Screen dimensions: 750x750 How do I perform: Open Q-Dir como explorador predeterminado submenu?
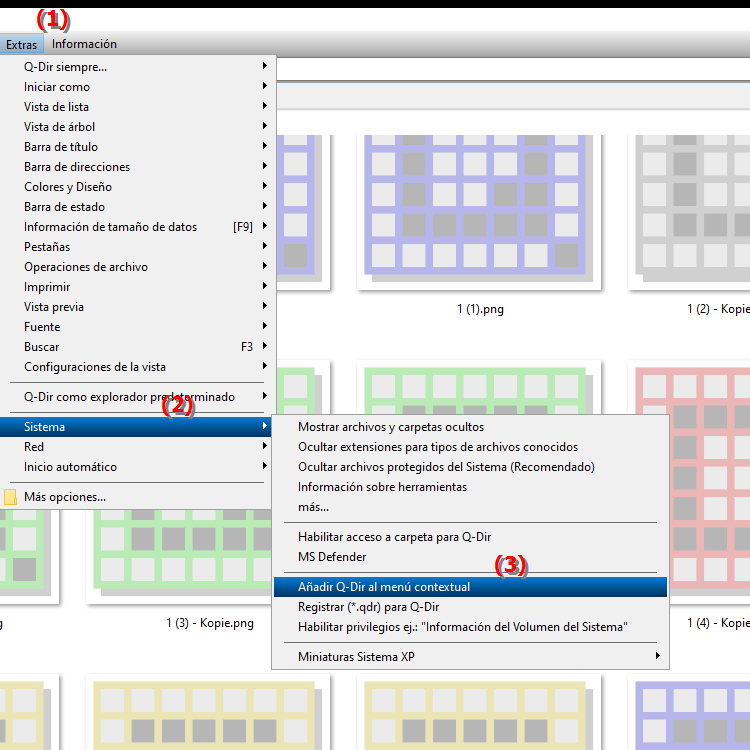coord(138,397)
